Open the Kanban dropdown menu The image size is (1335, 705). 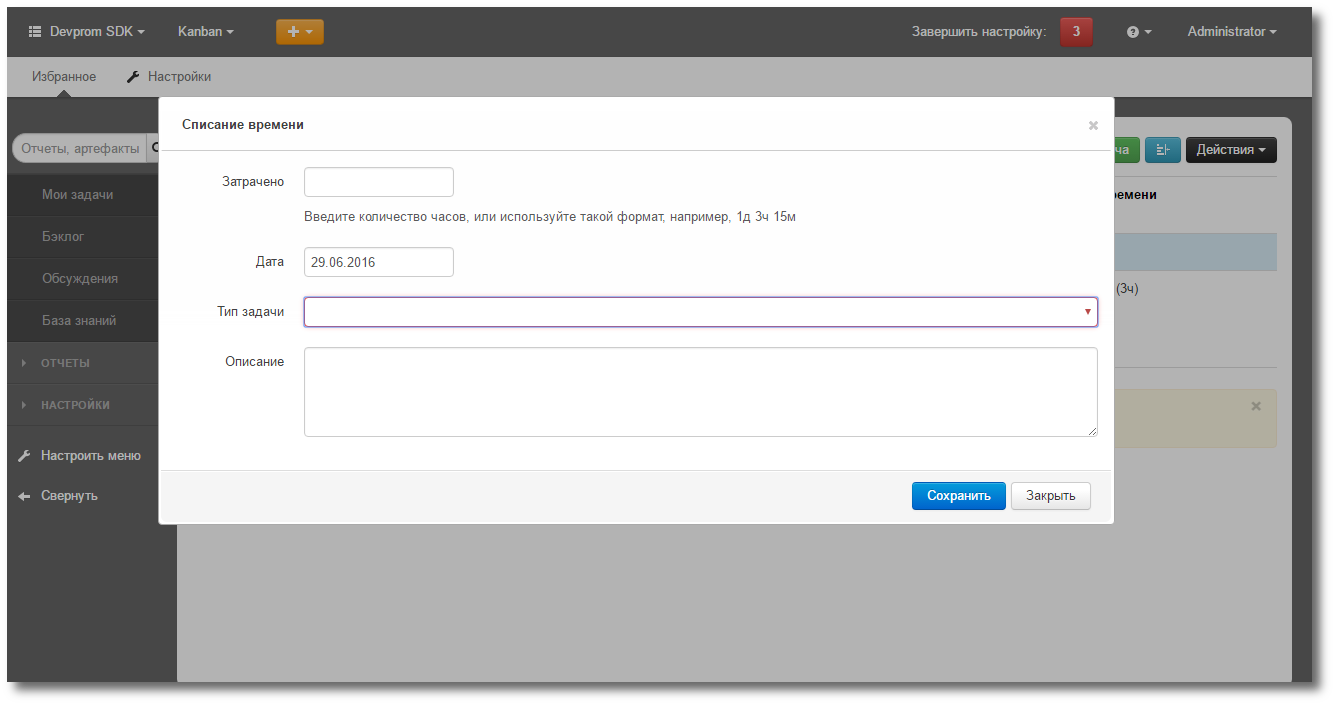click(x=205, y=32)
